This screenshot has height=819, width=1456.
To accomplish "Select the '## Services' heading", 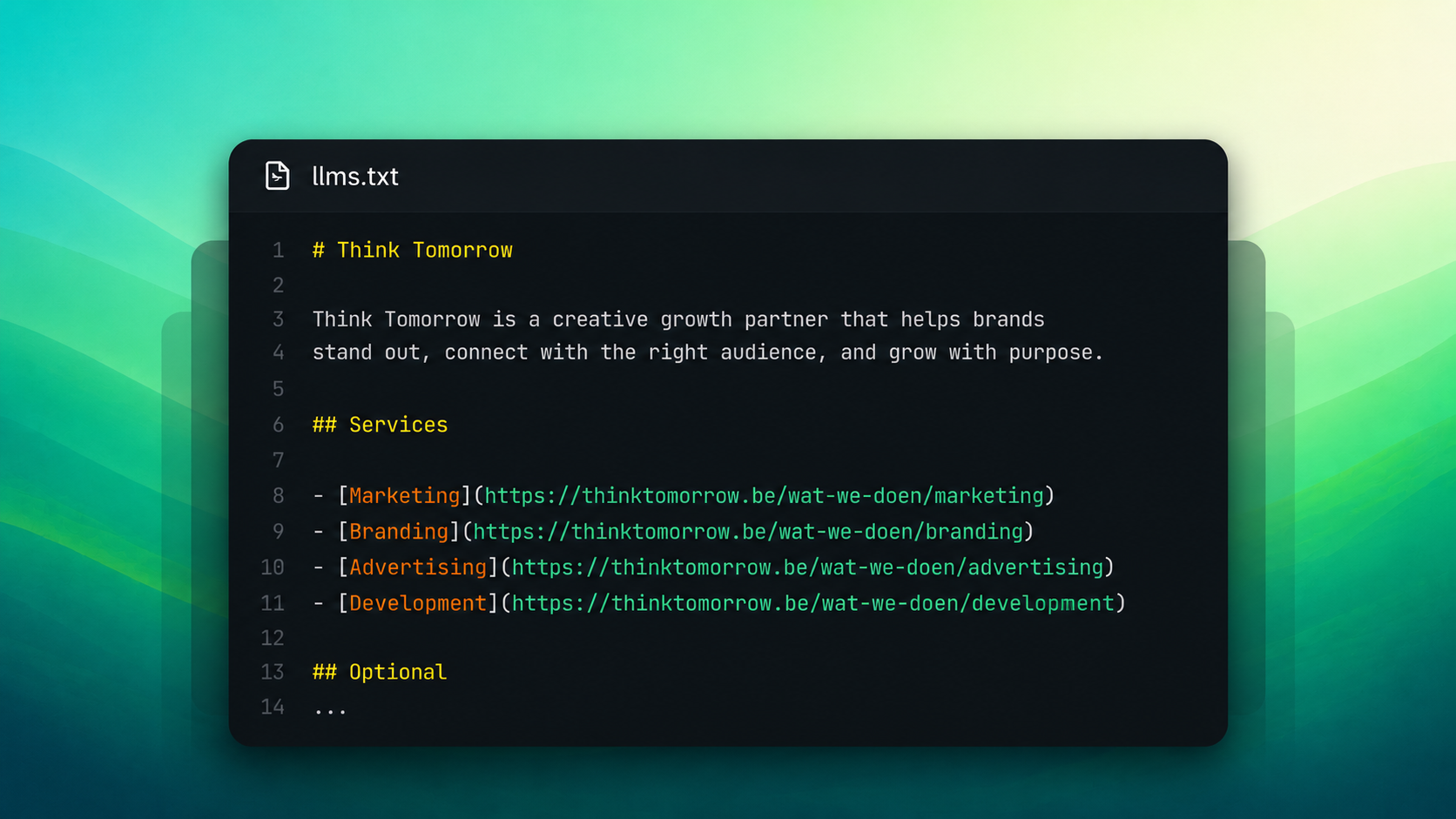I will [x=380, y=425].
